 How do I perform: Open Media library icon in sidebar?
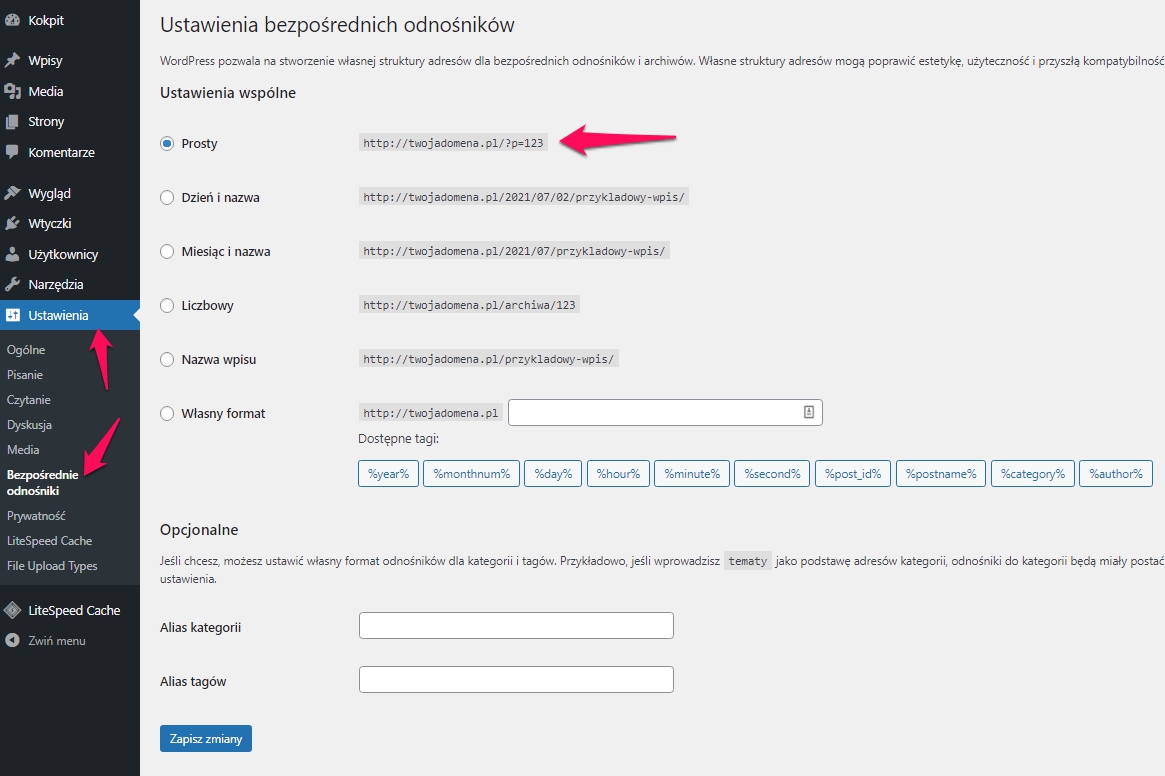[x=12, y=91]
